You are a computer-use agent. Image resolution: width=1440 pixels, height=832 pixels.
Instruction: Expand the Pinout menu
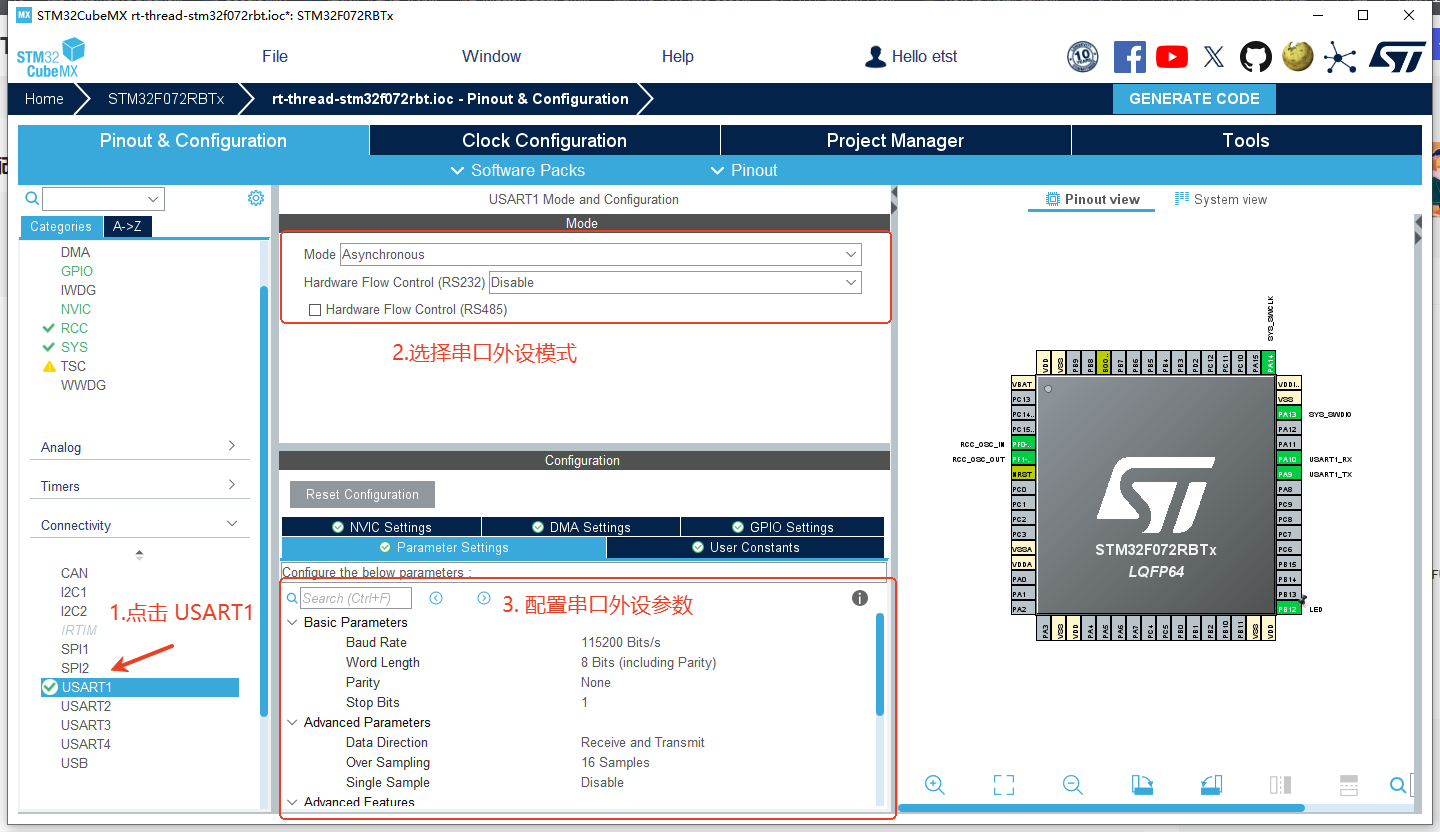743,170
